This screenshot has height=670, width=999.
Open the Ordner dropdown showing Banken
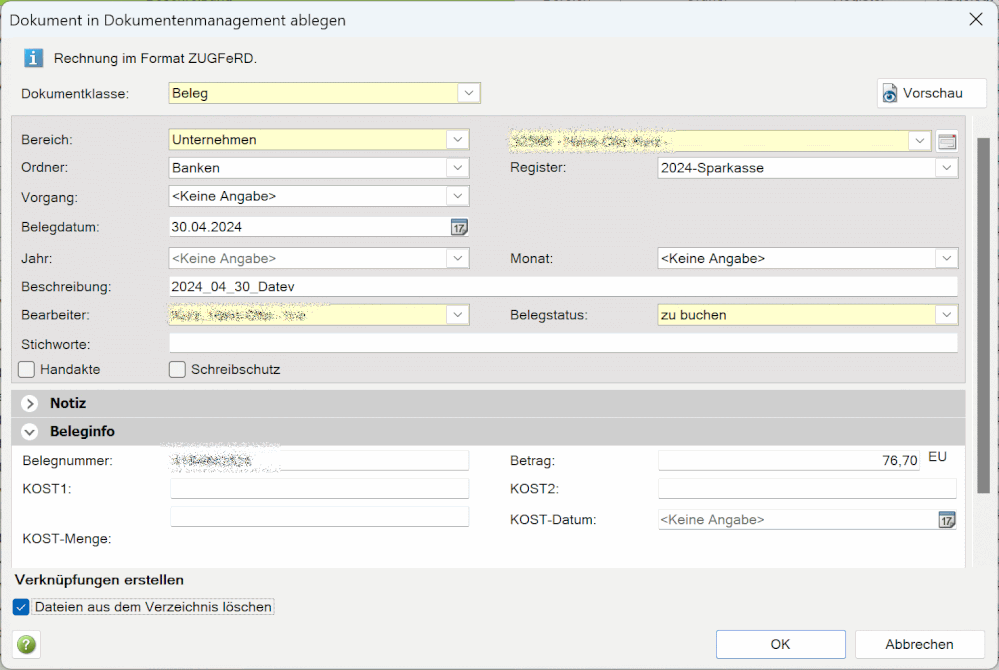pos(457,168)
